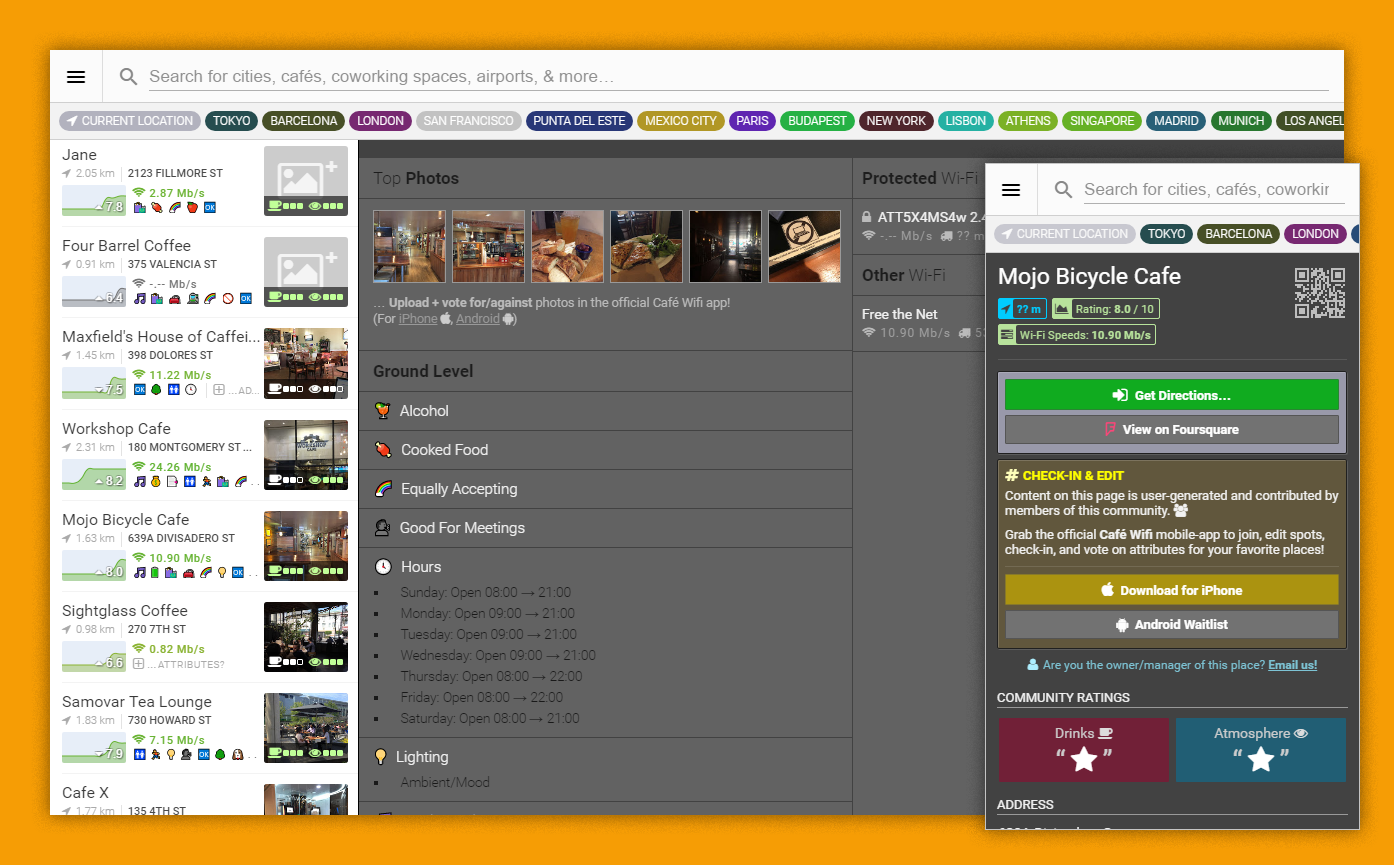Open Cafe X in the cafe list

coord(204,796)
